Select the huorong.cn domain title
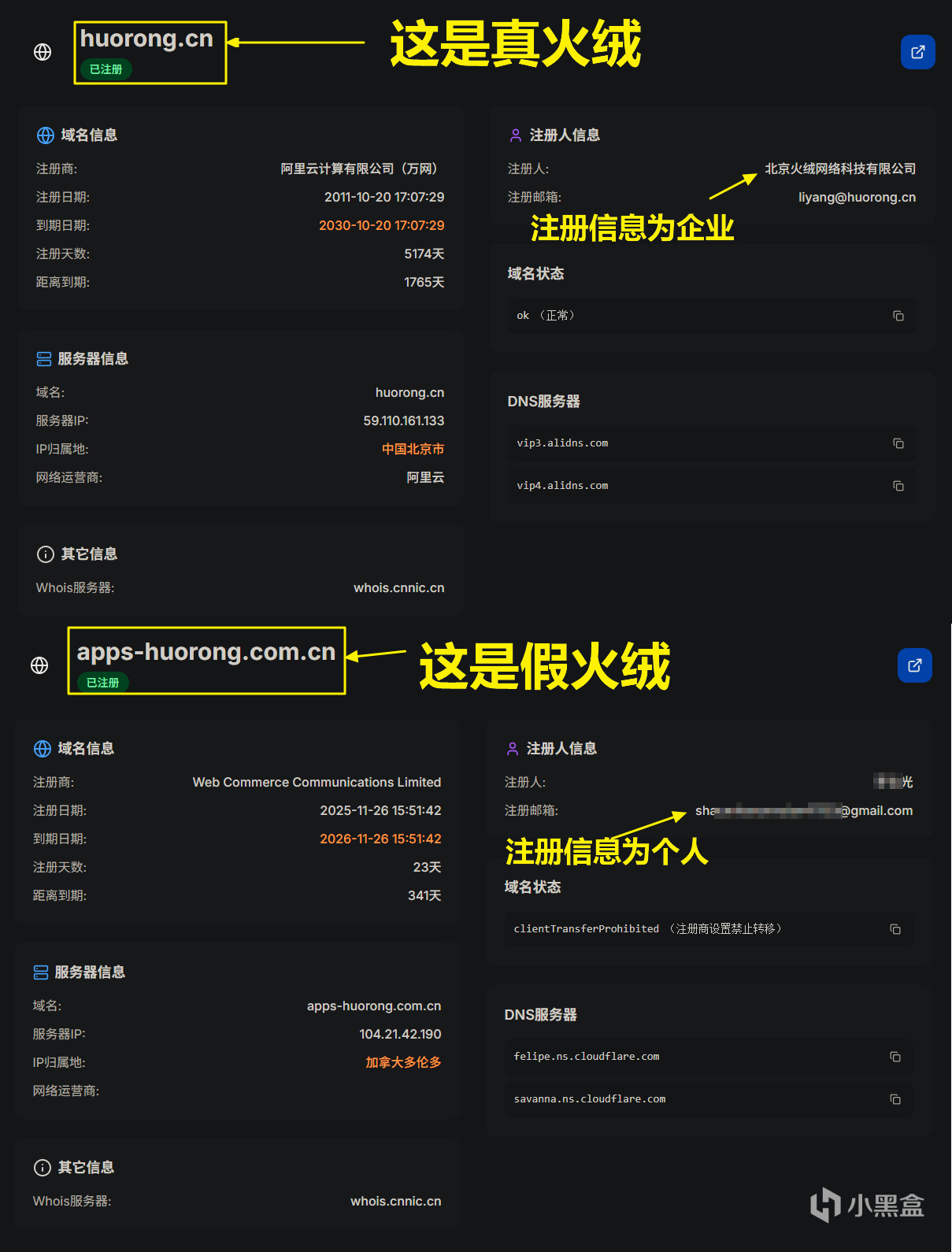This screenshot has width=952, height=1252. click(x=146, y=39)
